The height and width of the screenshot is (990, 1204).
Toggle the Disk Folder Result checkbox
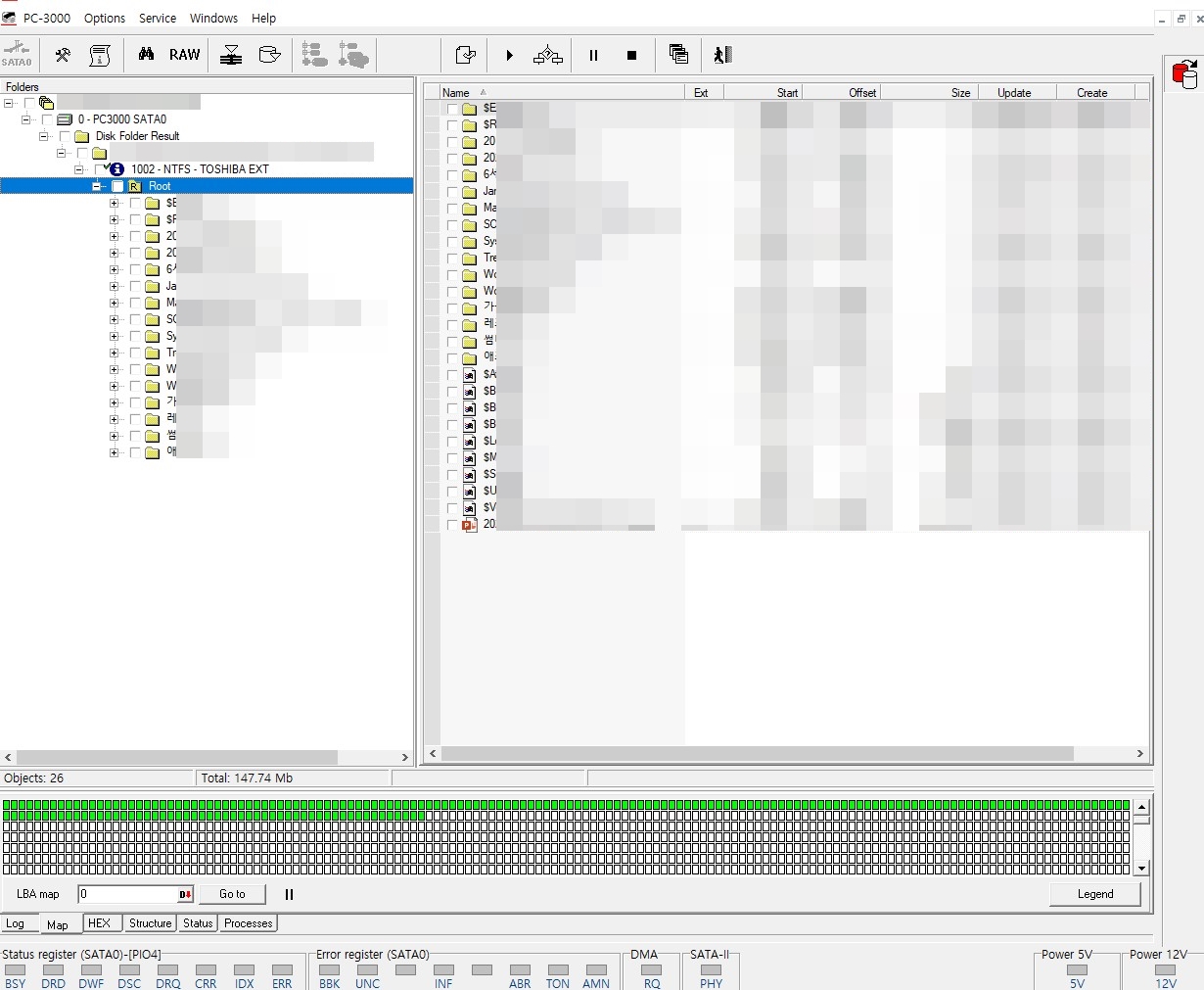(x=65, y=136)
